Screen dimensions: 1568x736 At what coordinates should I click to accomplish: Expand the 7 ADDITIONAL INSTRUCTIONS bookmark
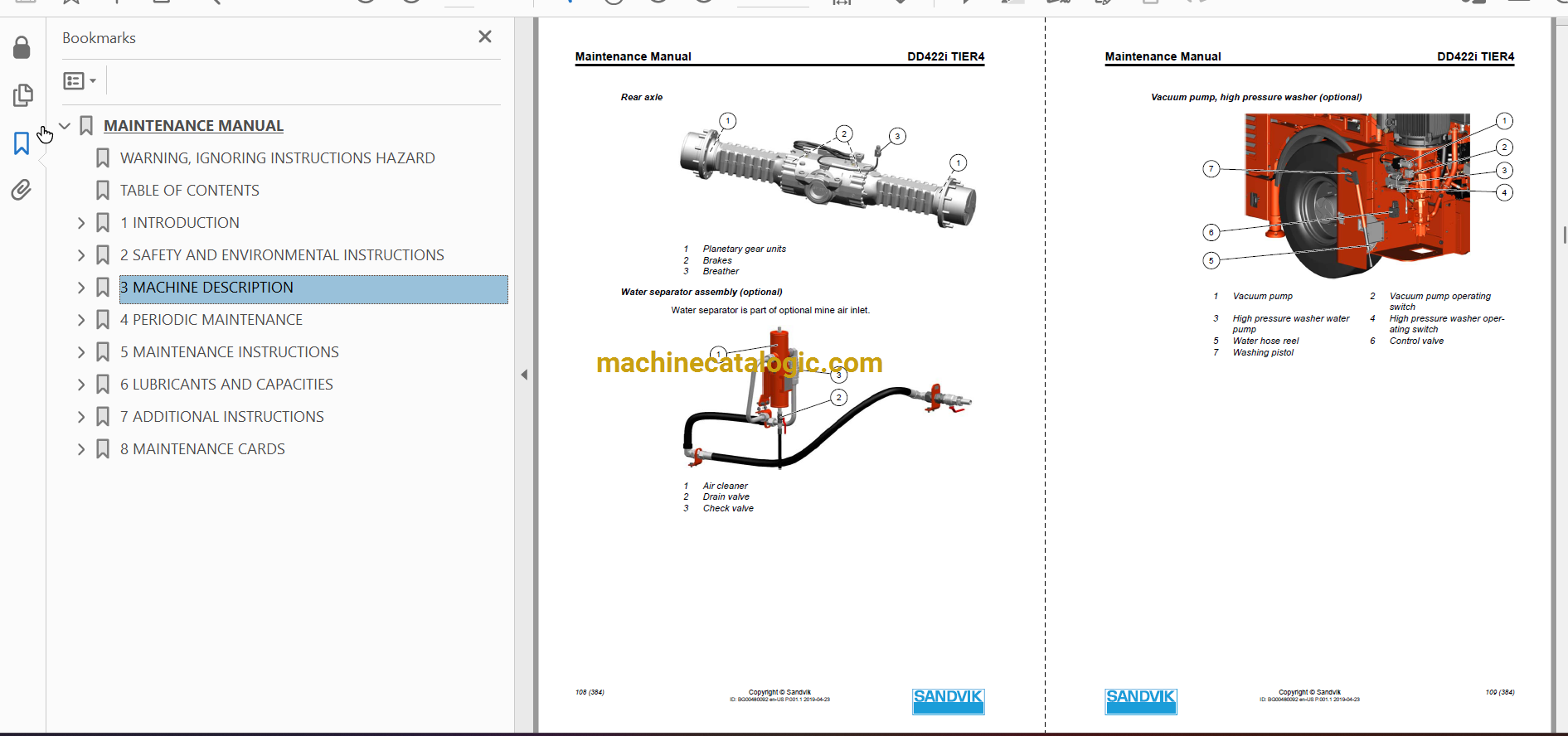[x=81, y=417]
